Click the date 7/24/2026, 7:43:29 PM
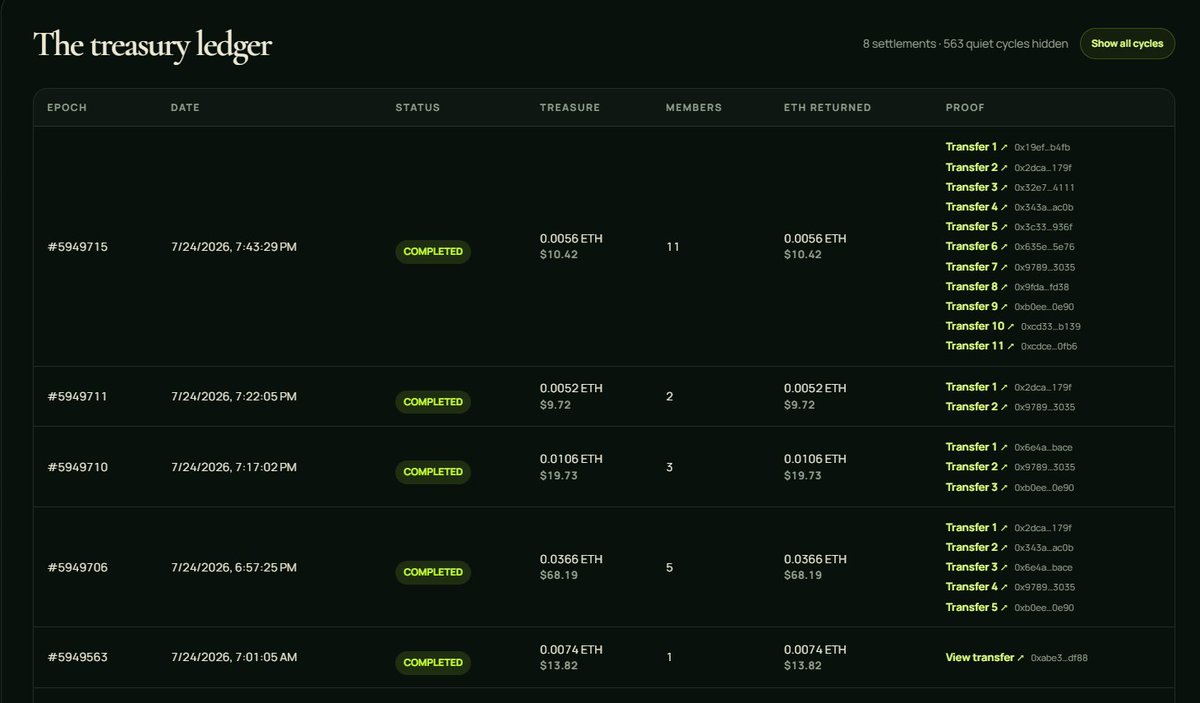This screenshot has height=703, width=1200. (x=234, y=247)
